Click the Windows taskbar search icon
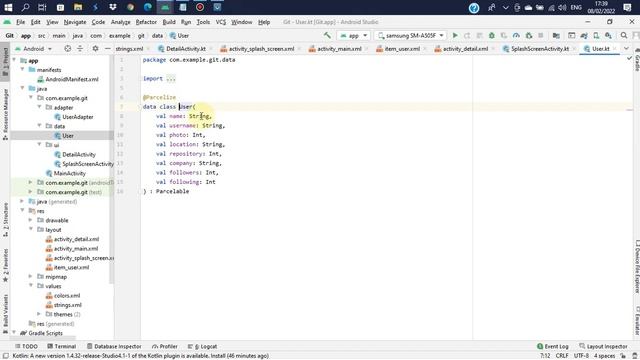Screen dimensions: 640x360 click(x=25, y=7)
